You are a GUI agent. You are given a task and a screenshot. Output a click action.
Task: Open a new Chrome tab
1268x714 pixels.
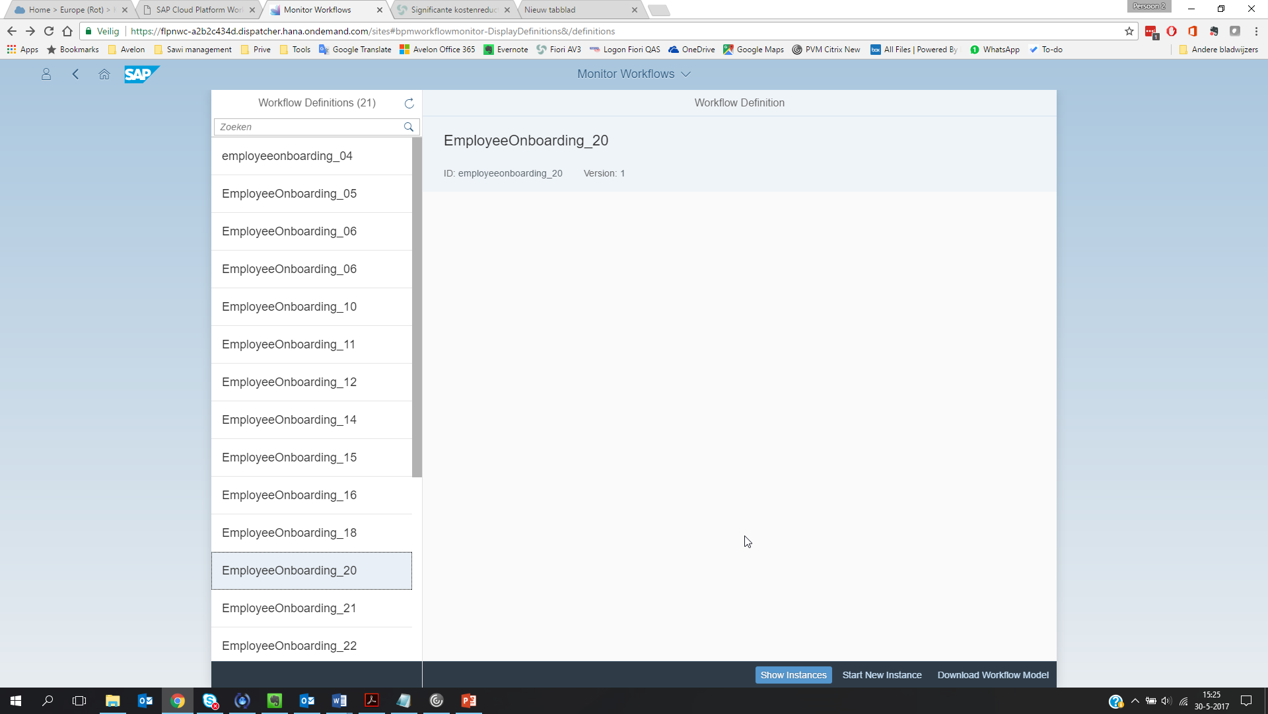tap(659, 10)
